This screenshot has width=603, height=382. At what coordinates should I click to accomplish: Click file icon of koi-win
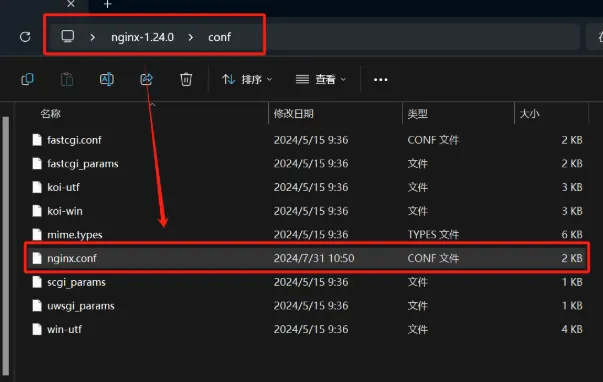37,211
